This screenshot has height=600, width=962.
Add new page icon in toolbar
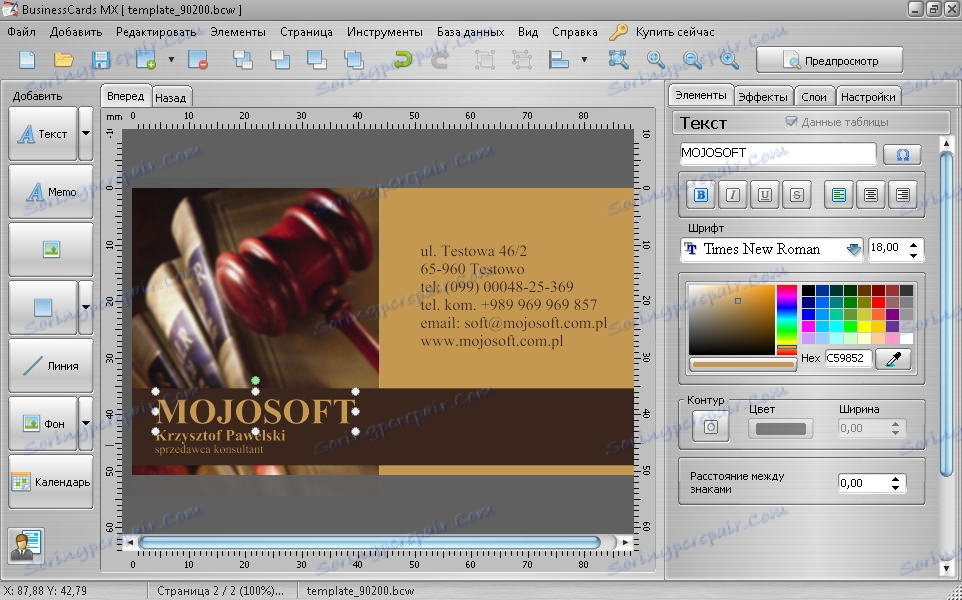coord(146,60)
